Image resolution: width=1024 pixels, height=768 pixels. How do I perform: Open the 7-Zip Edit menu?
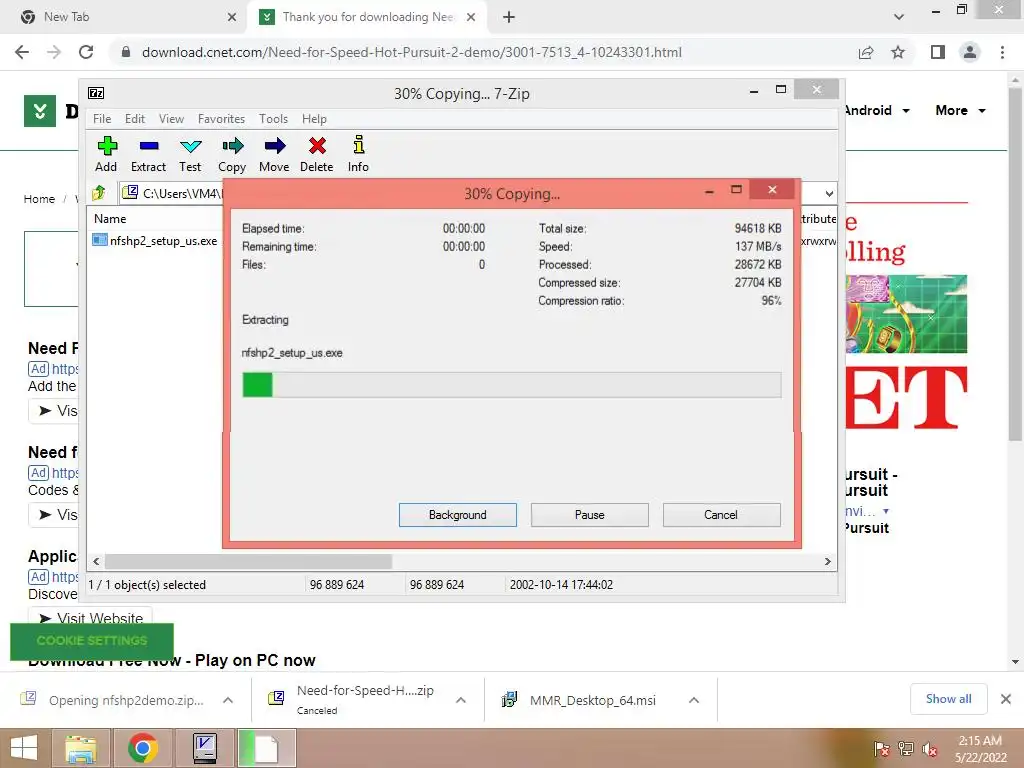[x=135, y=119]
